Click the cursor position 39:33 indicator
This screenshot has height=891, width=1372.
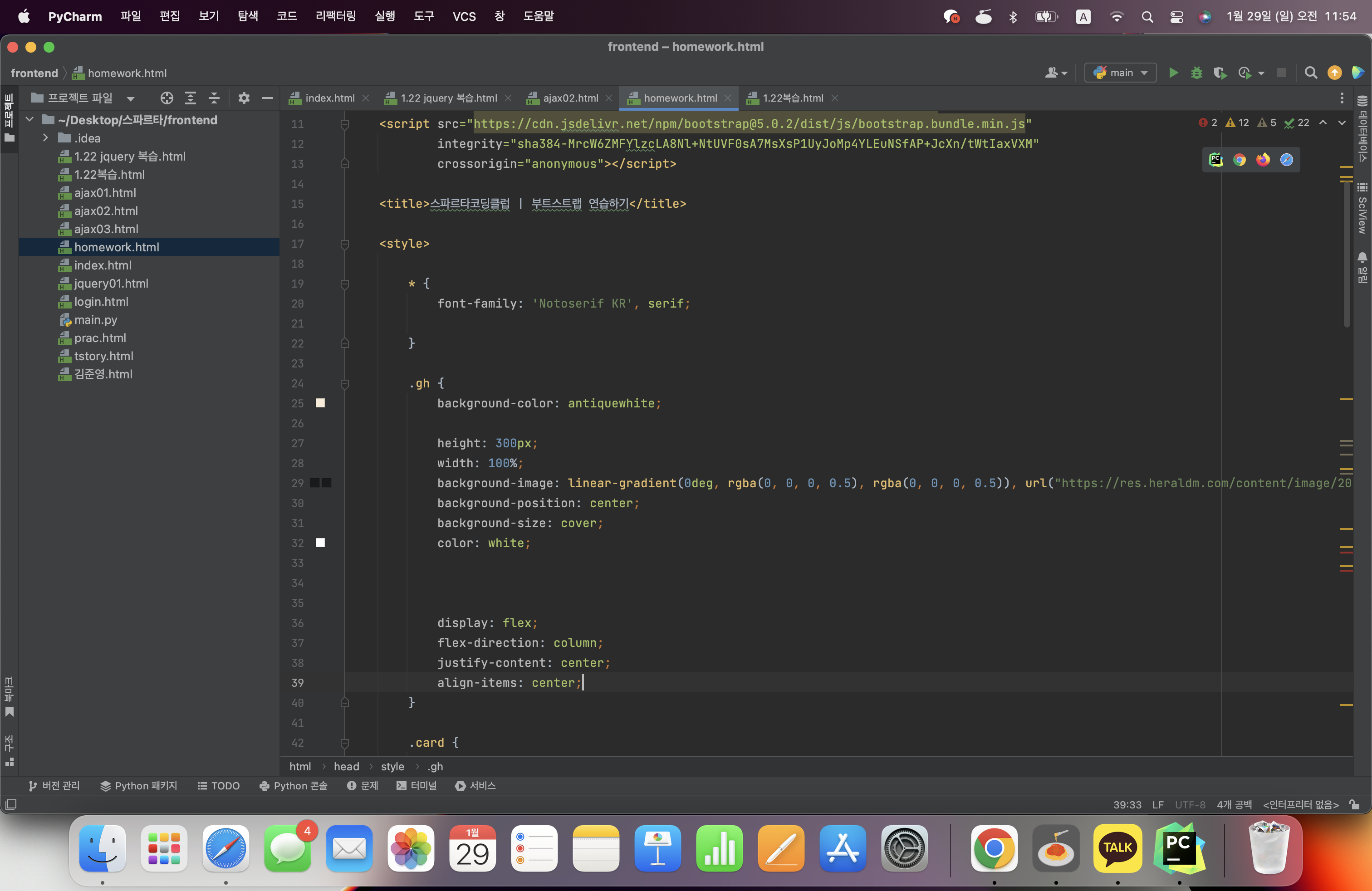[1127, 804]
